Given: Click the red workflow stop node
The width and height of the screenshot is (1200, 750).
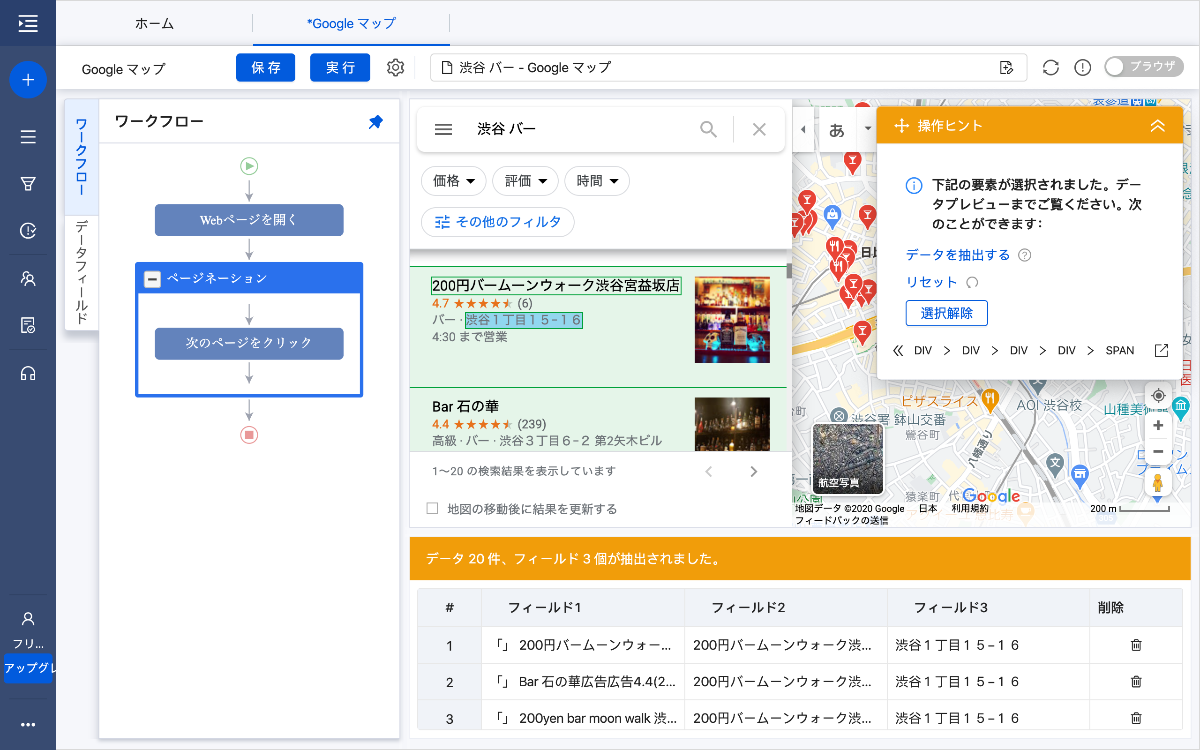Looking at the screenshot, I should tap(249, 435).
